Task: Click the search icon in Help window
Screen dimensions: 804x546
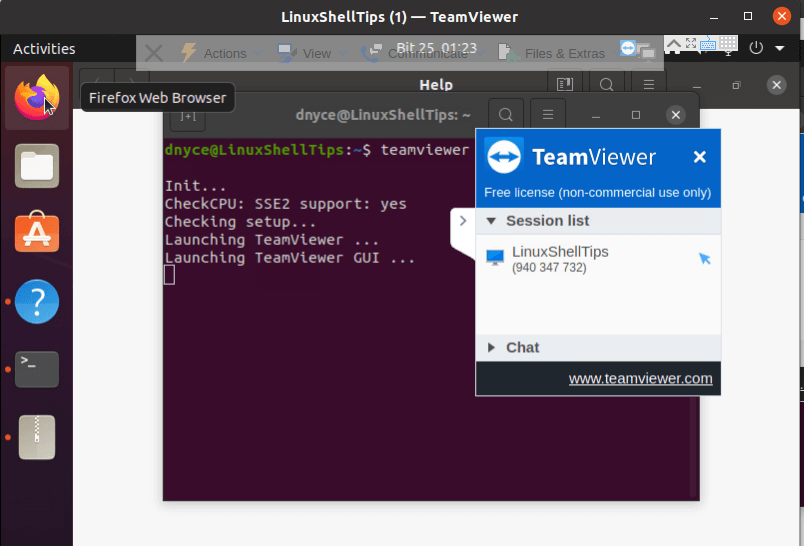Action: coord(607,84)
